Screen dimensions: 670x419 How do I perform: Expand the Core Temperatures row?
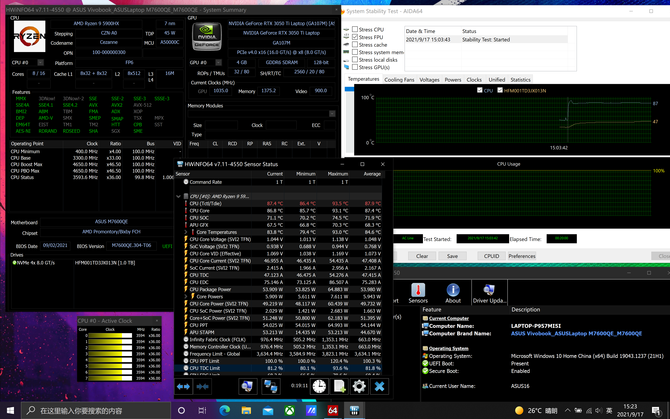pyautogui.click(x=186, y=232)
